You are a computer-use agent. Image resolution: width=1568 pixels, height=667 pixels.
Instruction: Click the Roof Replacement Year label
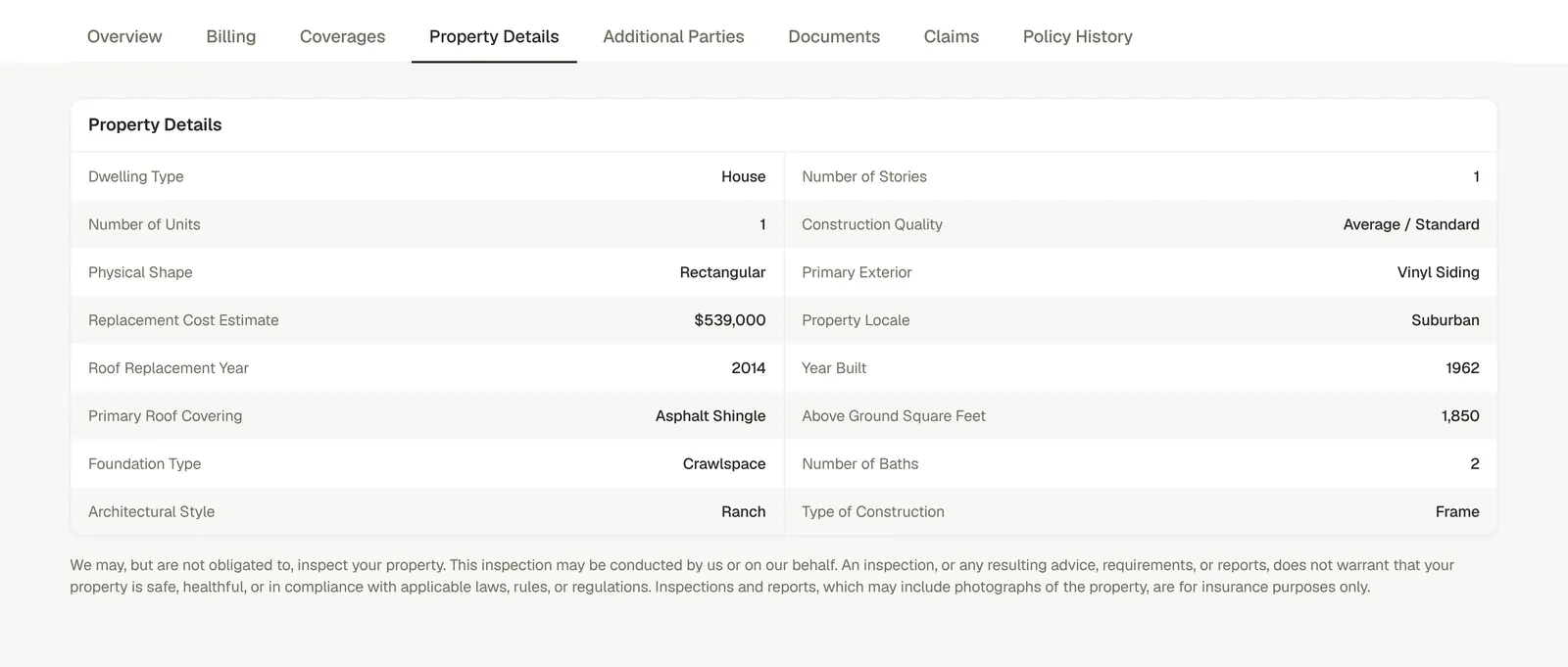click(169, 368)
